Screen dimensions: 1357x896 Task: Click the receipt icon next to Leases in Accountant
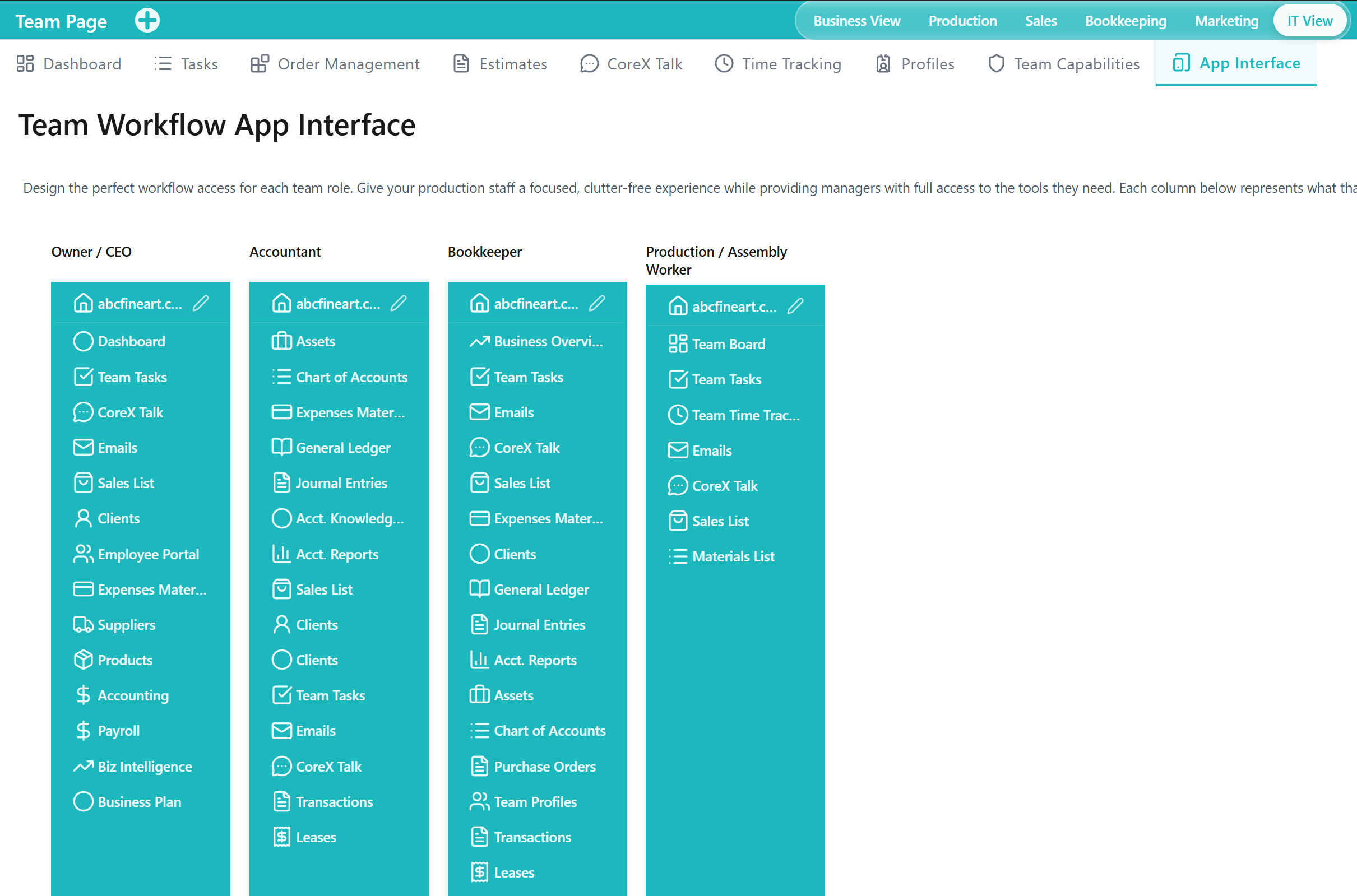281,837
